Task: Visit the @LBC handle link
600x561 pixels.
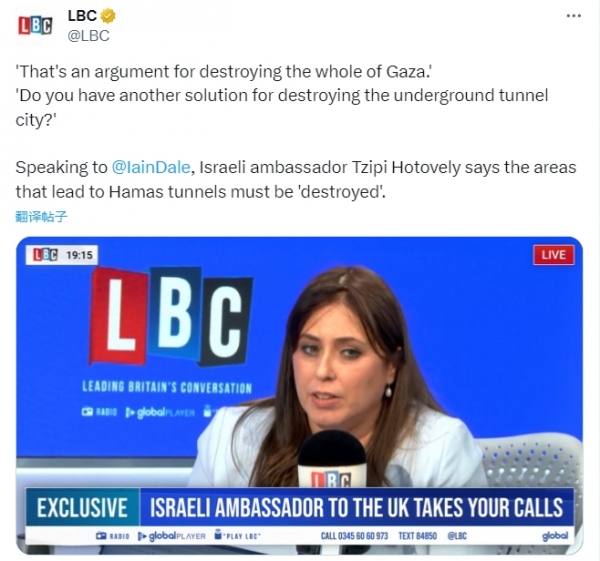Action: pyautogui.click(x=88, y=36)
